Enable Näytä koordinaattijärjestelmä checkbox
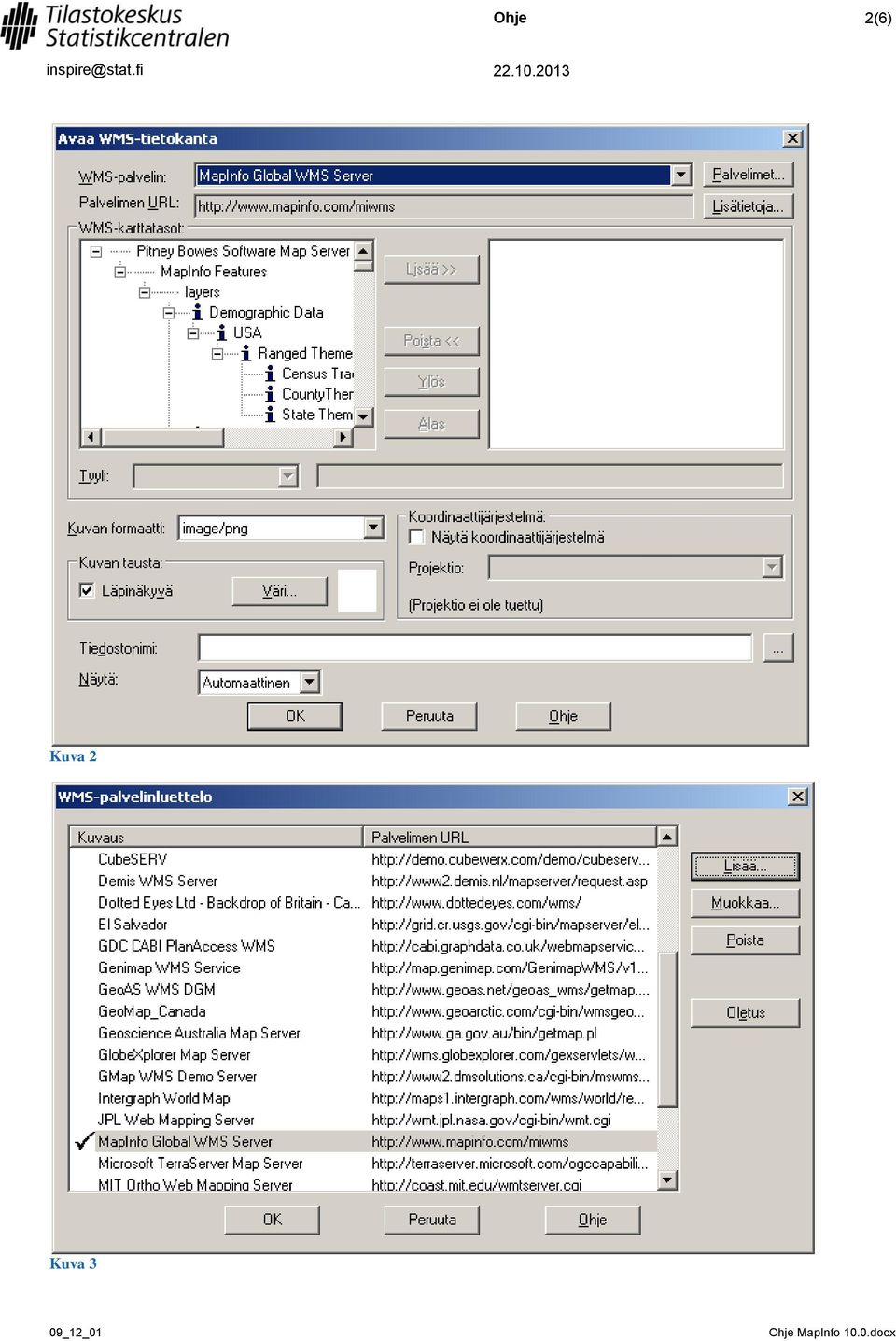This screenshot has width=896, height=1341. [417, 537]
